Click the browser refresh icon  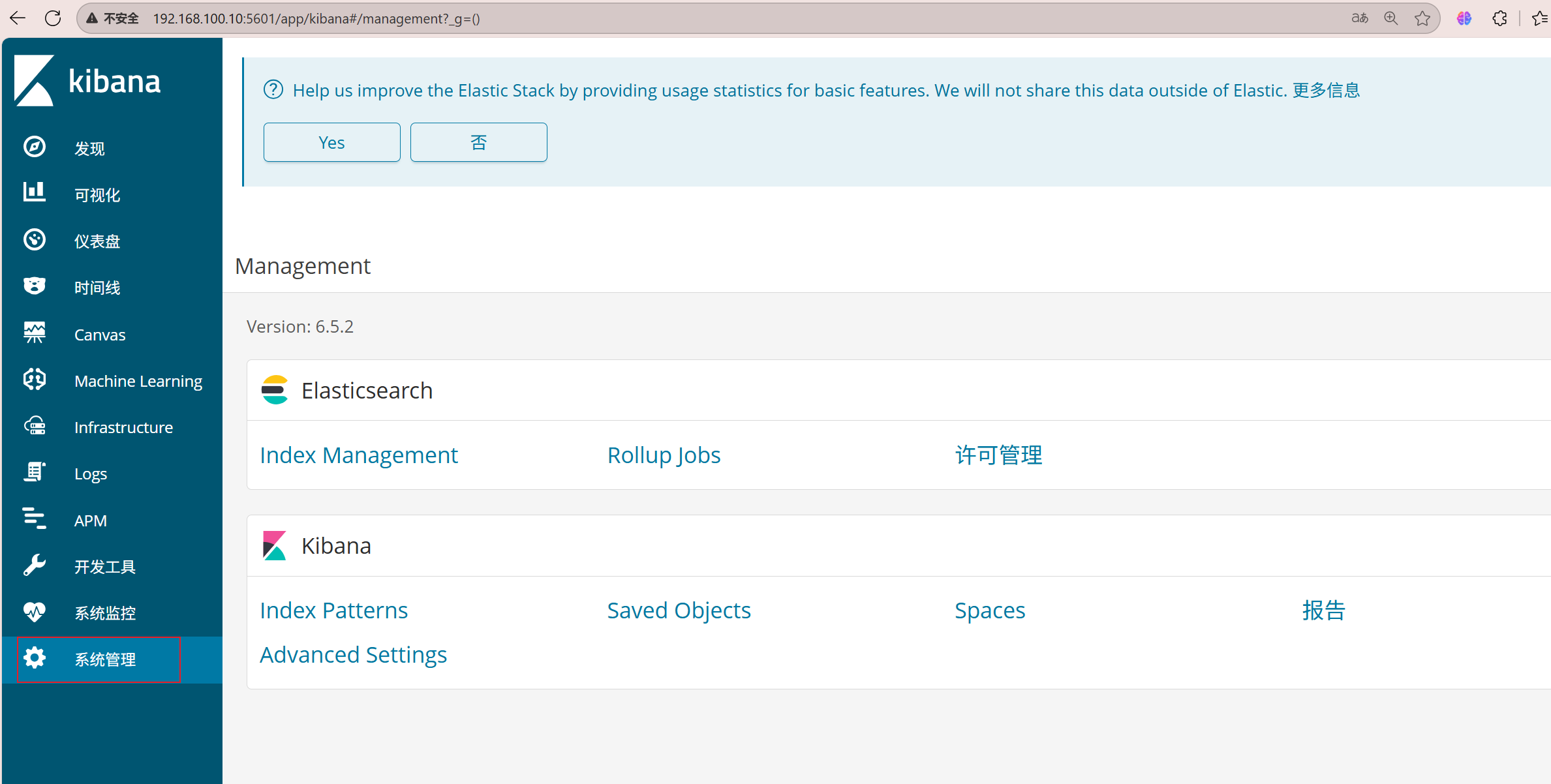pos(53,18)
